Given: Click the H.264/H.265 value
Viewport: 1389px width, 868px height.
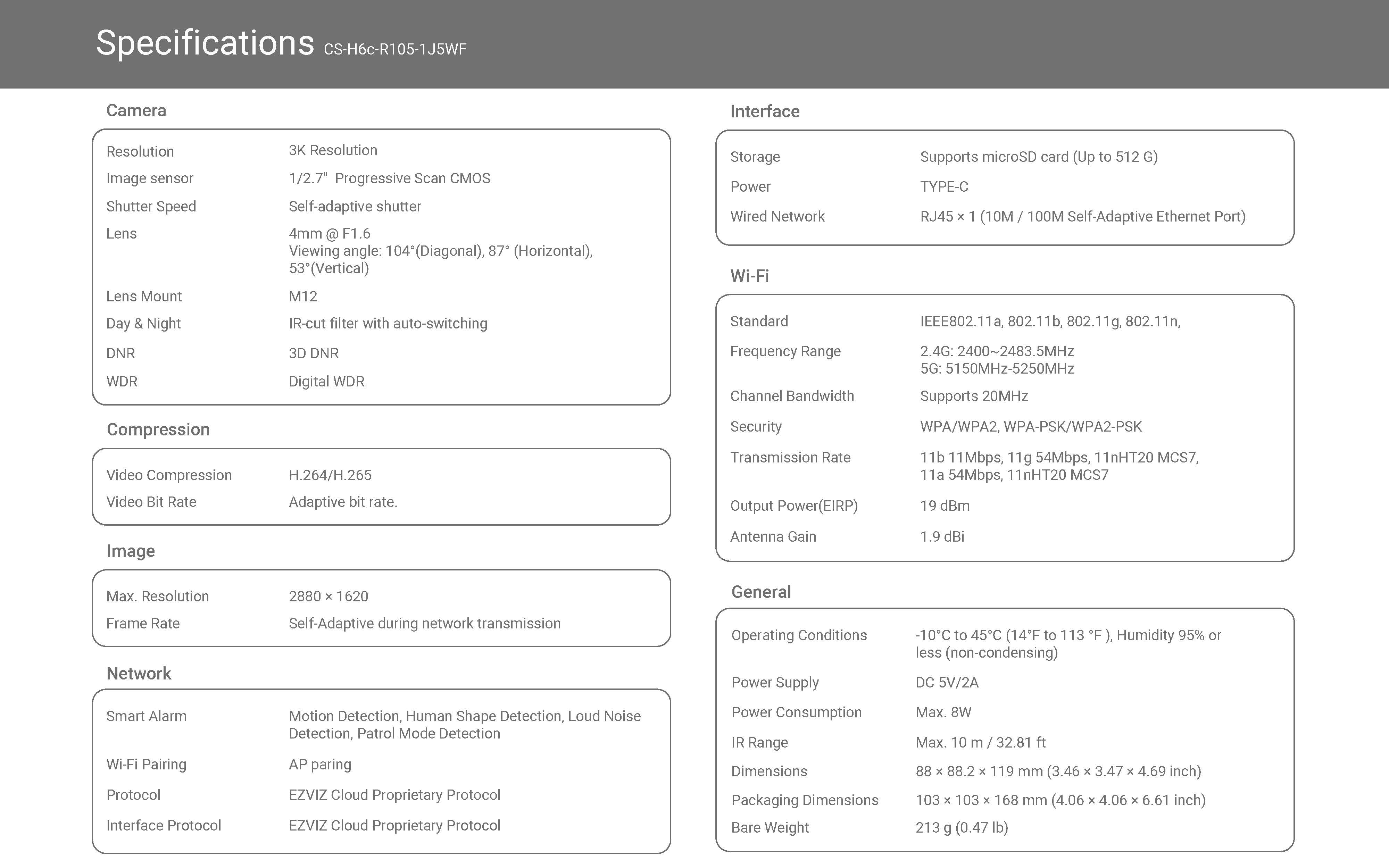Looking at the screenshot, I should tap(330, 475).
